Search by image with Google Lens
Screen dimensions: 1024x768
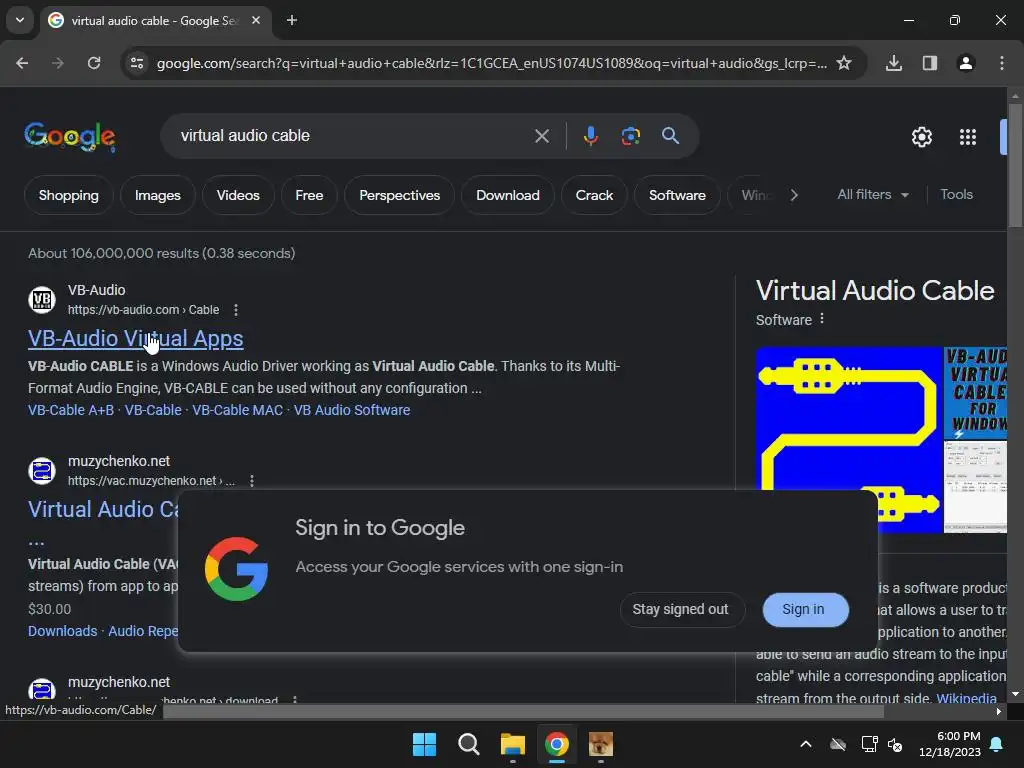tap(630, 136)
